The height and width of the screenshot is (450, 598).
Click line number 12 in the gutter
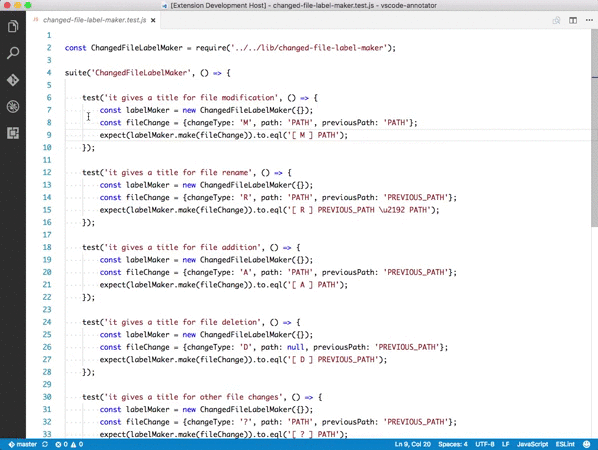[47, 172]
